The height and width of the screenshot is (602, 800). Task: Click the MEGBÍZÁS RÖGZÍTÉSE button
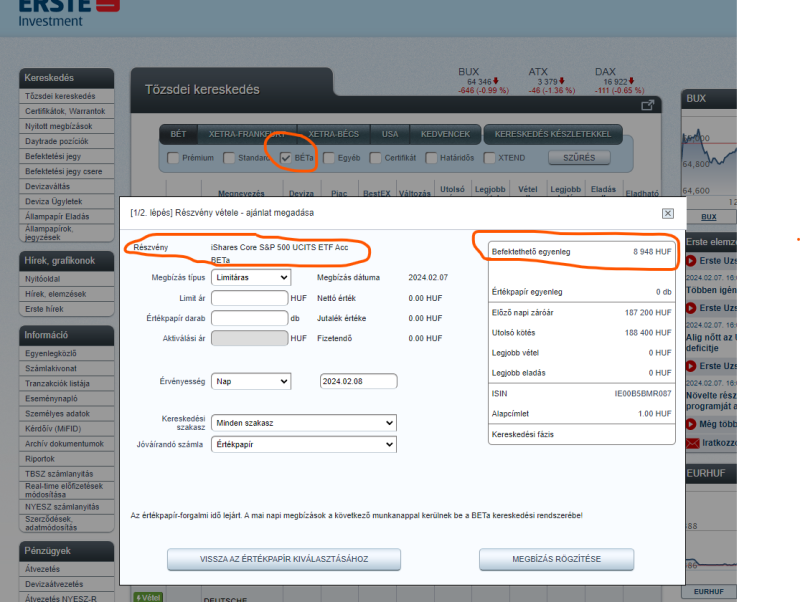[x=557, y=559]
